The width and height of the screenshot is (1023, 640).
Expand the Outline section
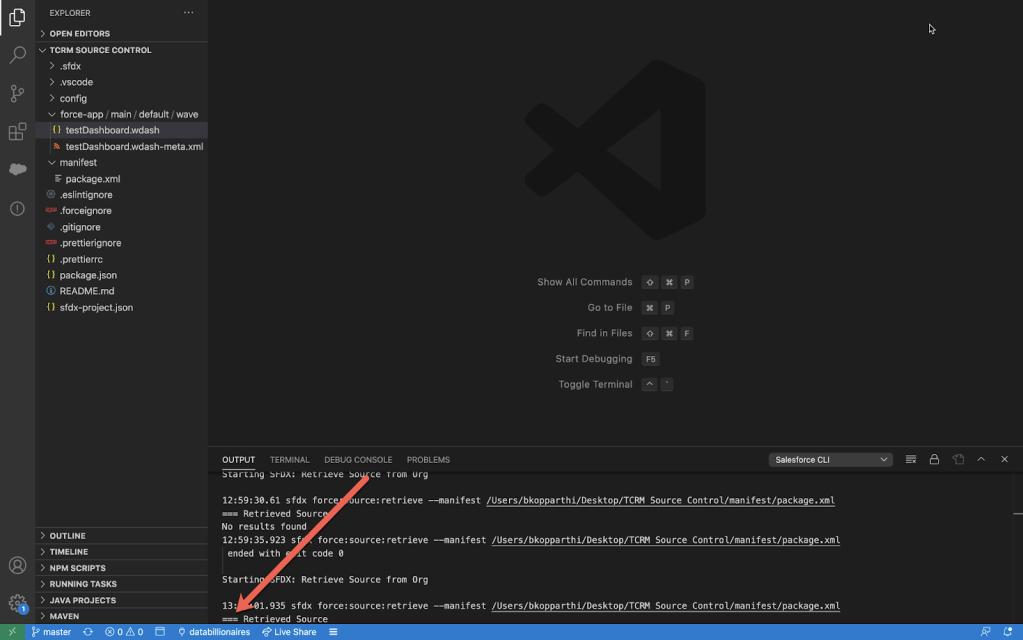67,536
